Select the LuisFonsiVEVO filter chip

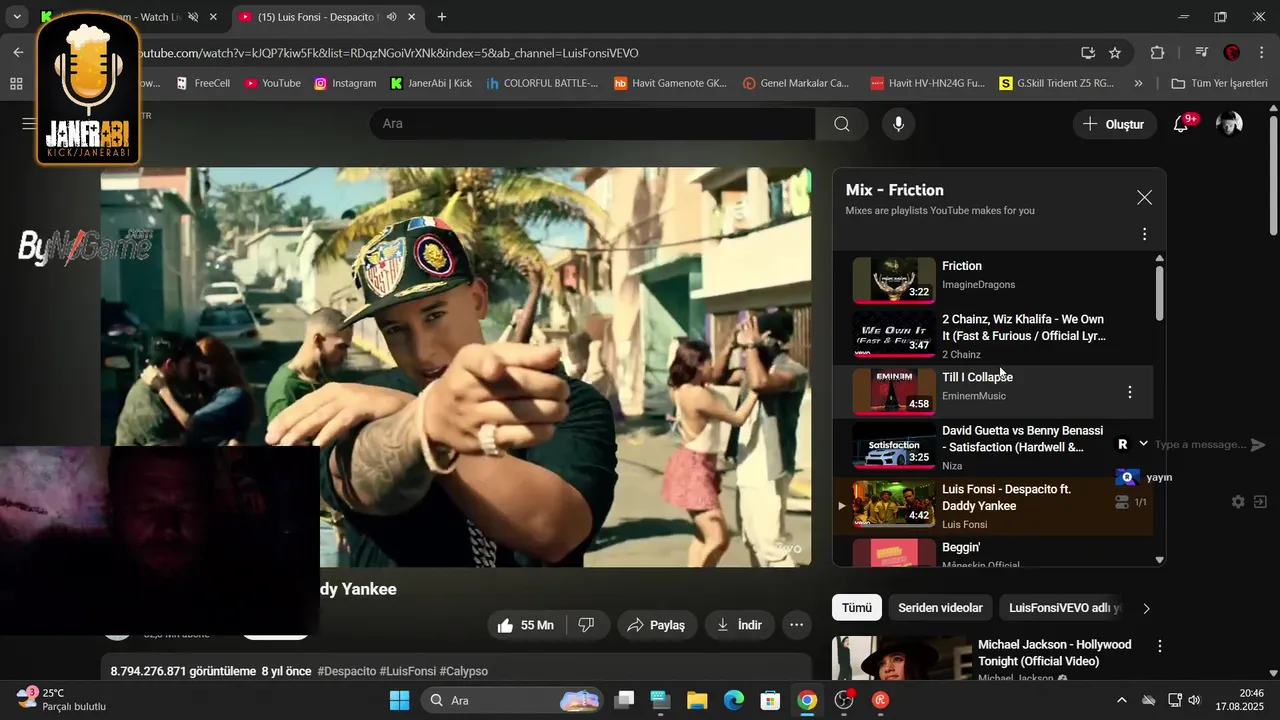point(1064,608)
